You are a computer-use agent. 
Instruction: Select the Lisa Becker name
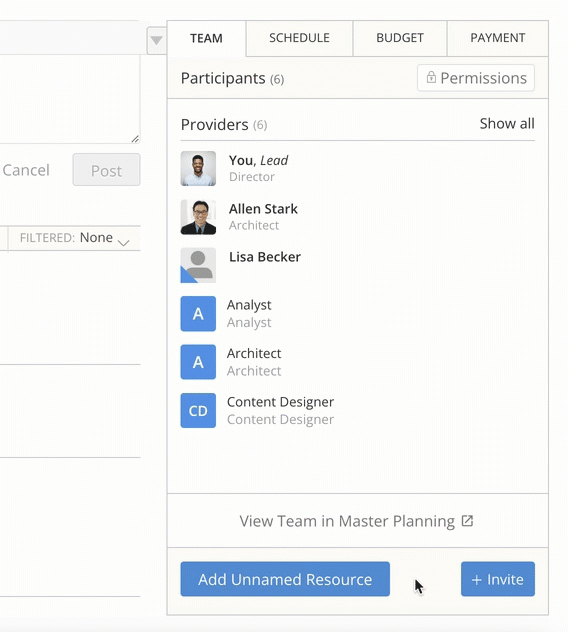click(x=265, y=257)
